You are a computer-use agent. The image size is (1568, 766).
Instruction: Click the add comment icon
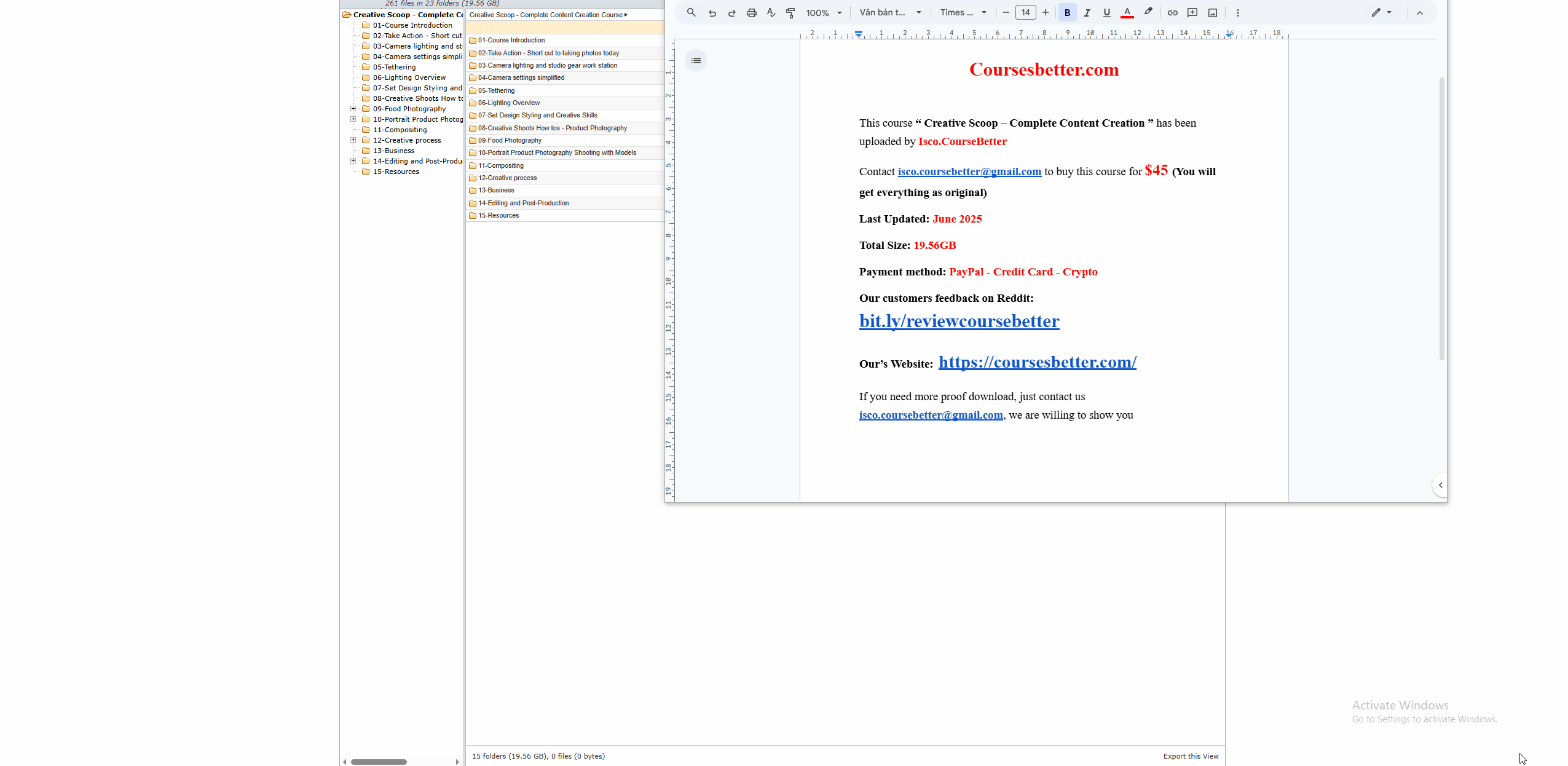tap(1192, 13)
